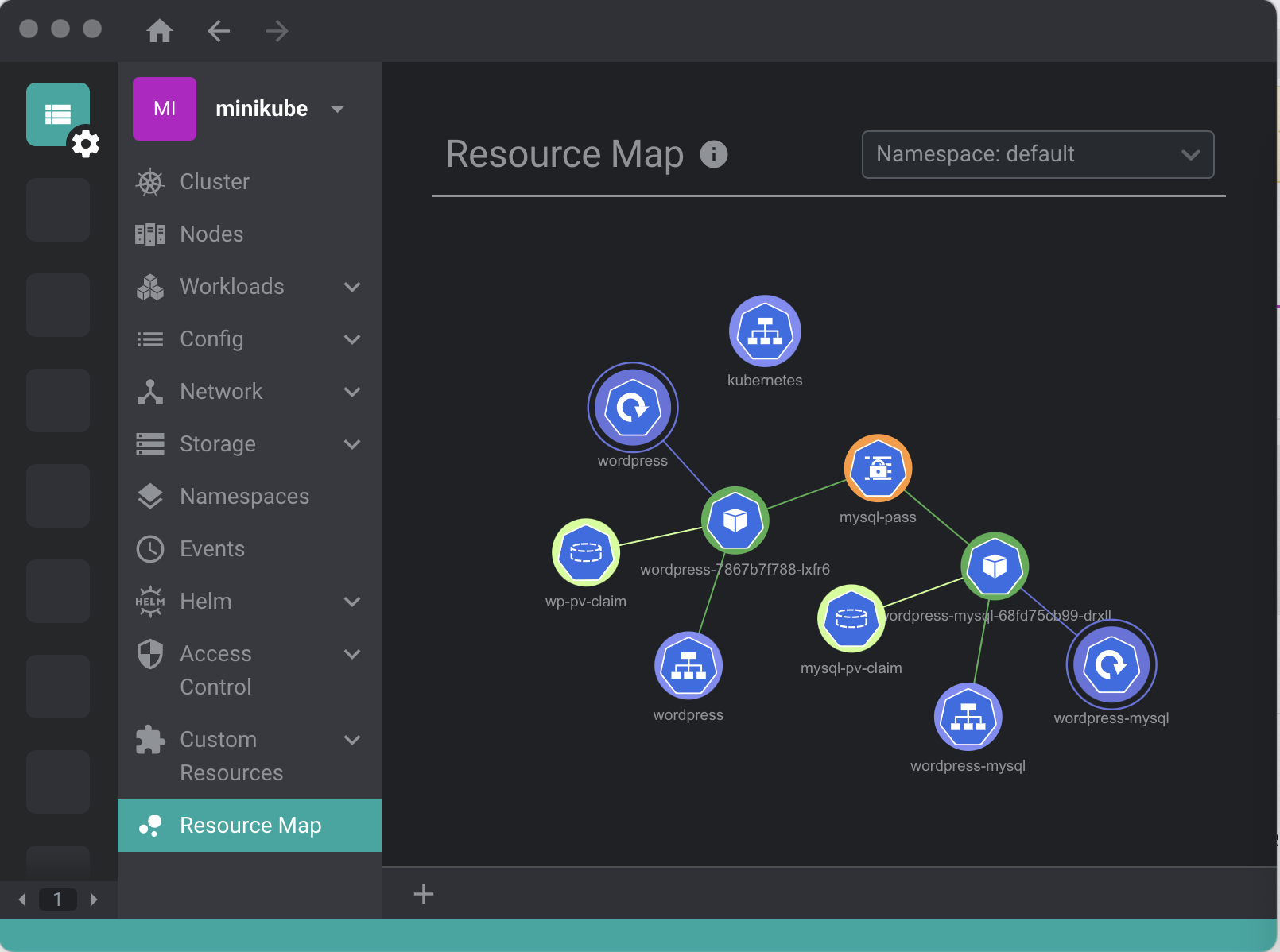
Task: Go to next page in hotbar
Action: (x=94, y=900)
